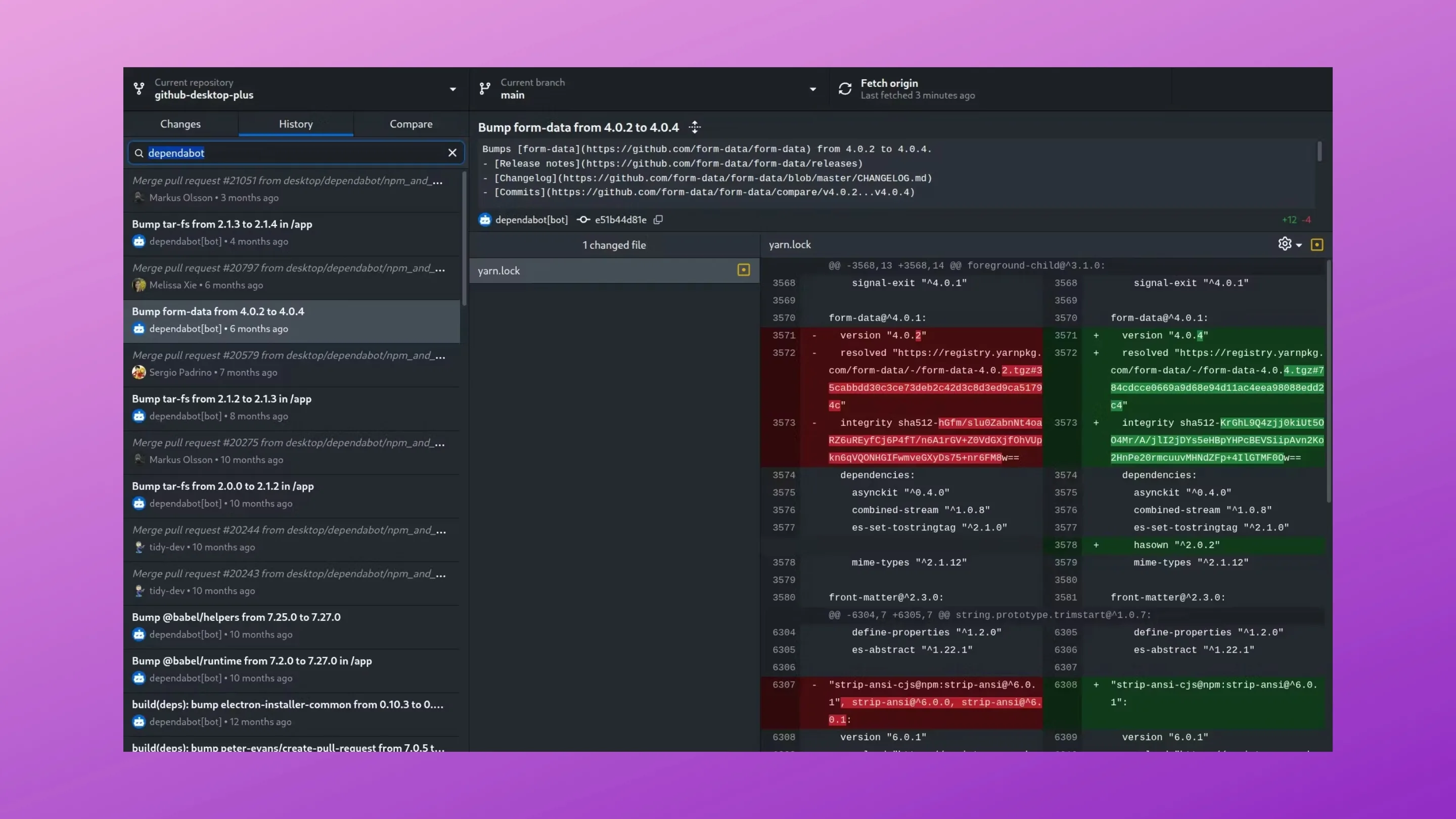The width and height of the screenshot is (1456, 819).
Task: Click dependabot avatar on tar-fs 2.1.2 commit
Action: click(139, 504)
